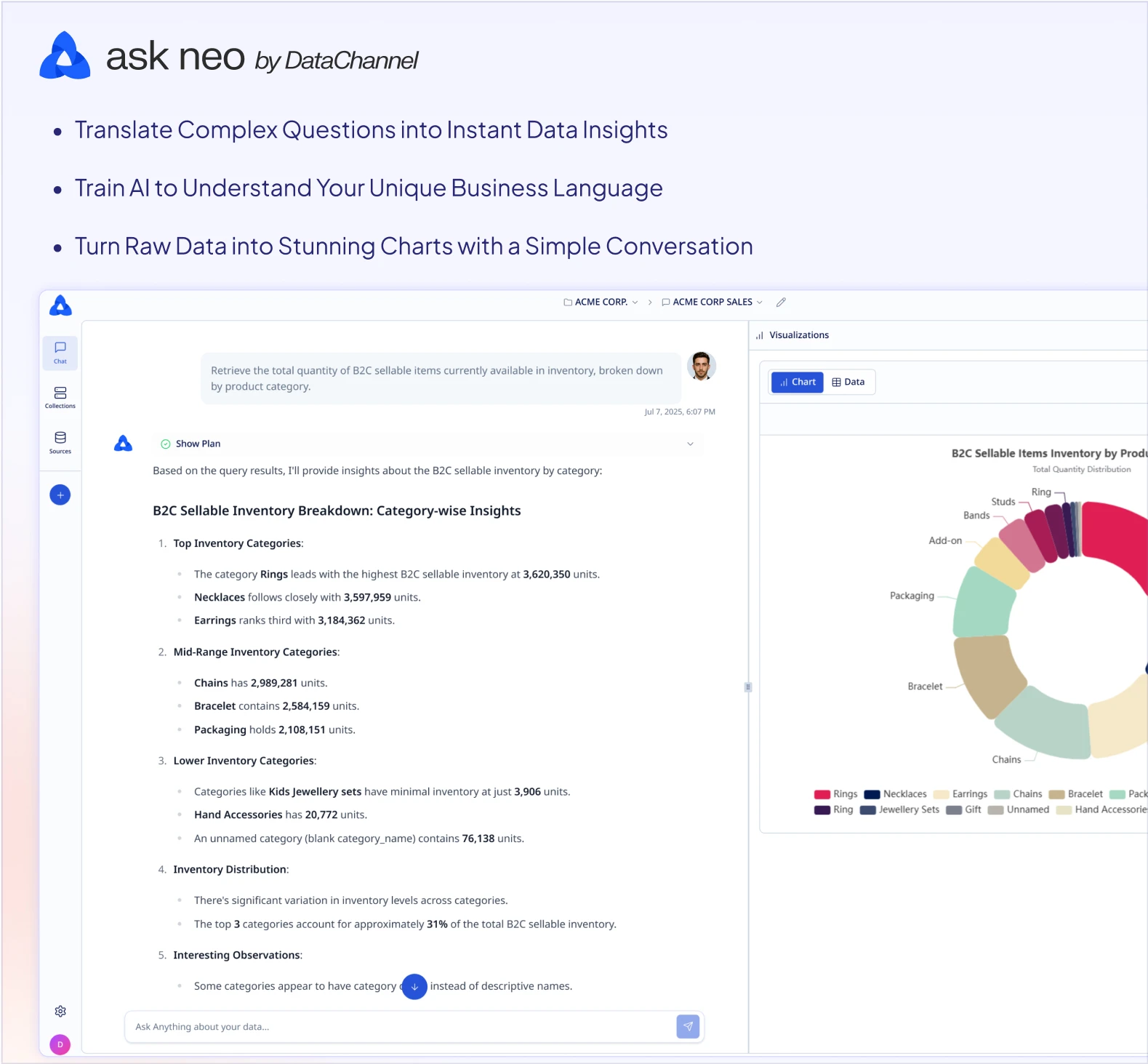1148x1064 pixels.
Task: Click the pencil edit icon beside ACME CORP SALES
Action: pyautogui.click(x=781, y=302)
